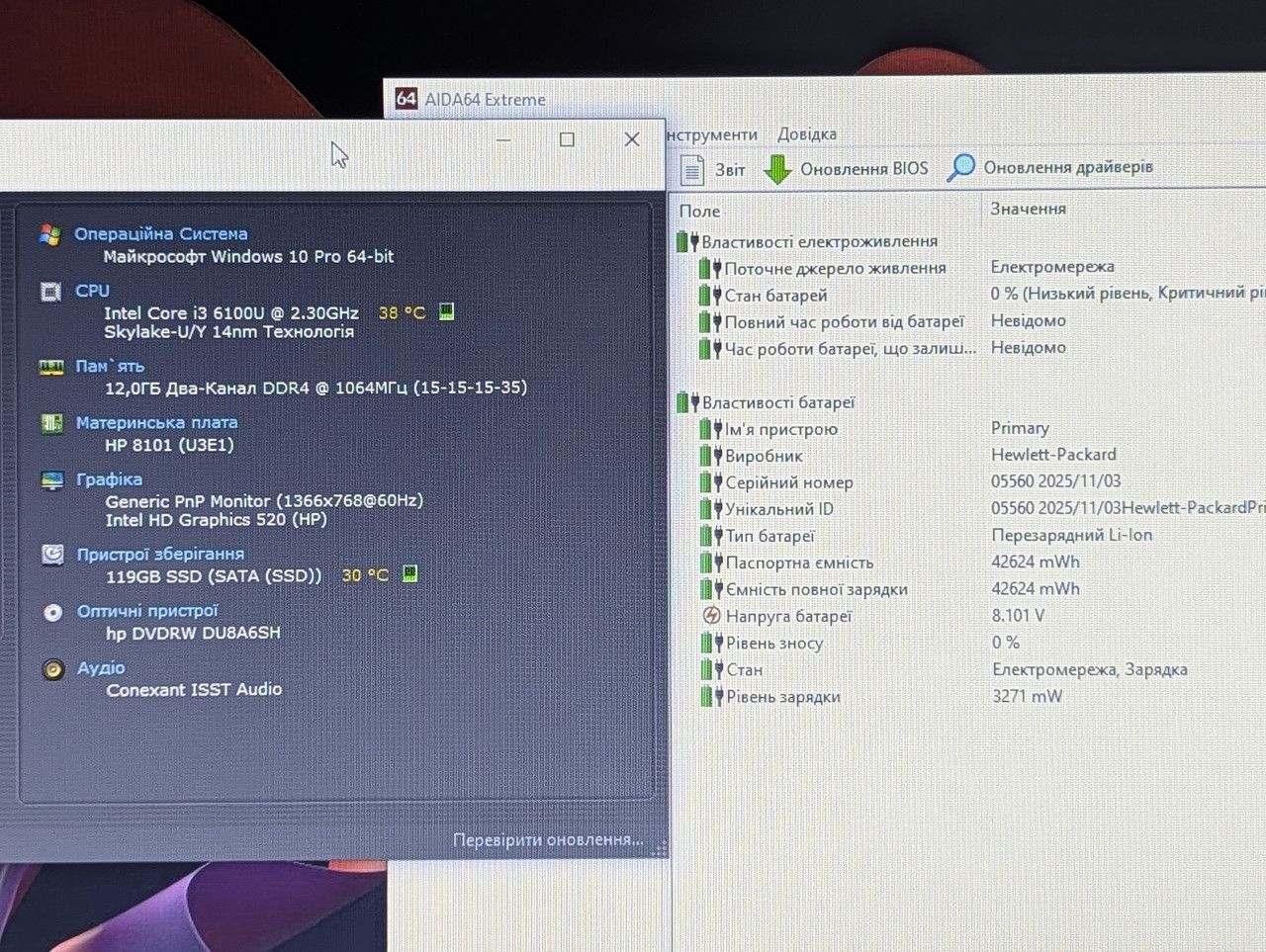Click the SSD temperature indicator icon
The height and width of the screenshot is (952, 1266).
[x=409, y=574]
